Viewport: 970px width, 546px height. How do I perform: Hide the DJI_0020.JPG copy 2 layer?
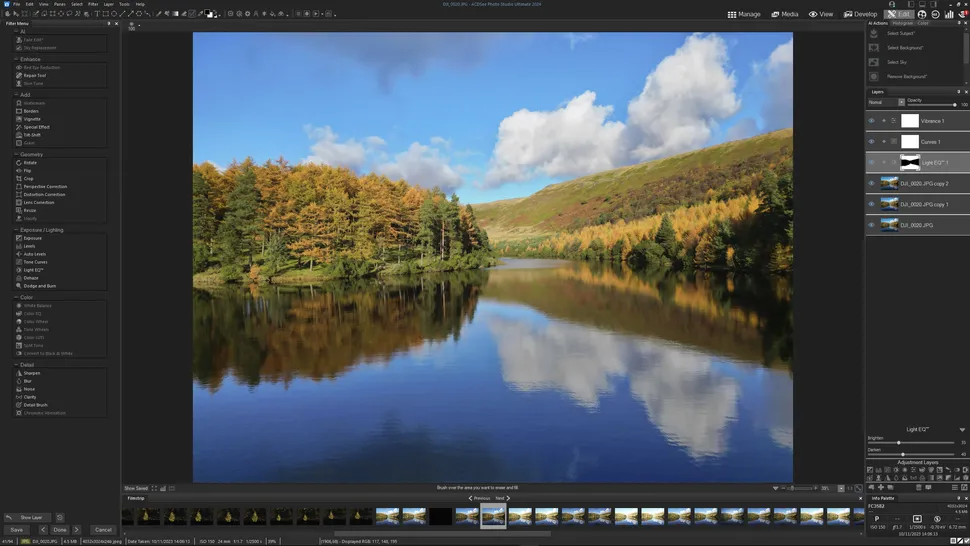(x=871, y=183)
